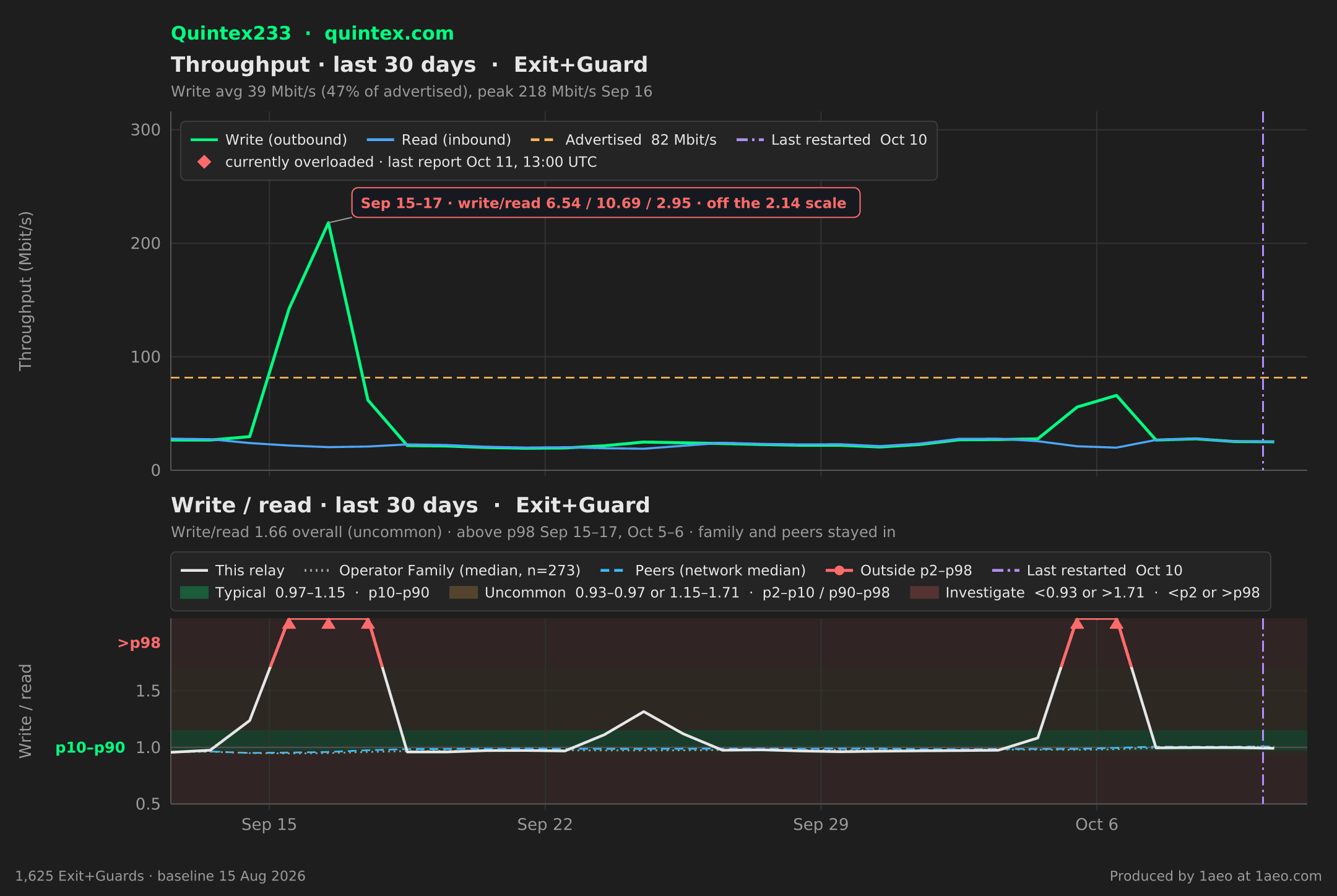Viewport: 1337px width, 896px height.
Task: Click the Typical green color swatch in the legend
Action: pyautogui.click(x=194, y=593)
